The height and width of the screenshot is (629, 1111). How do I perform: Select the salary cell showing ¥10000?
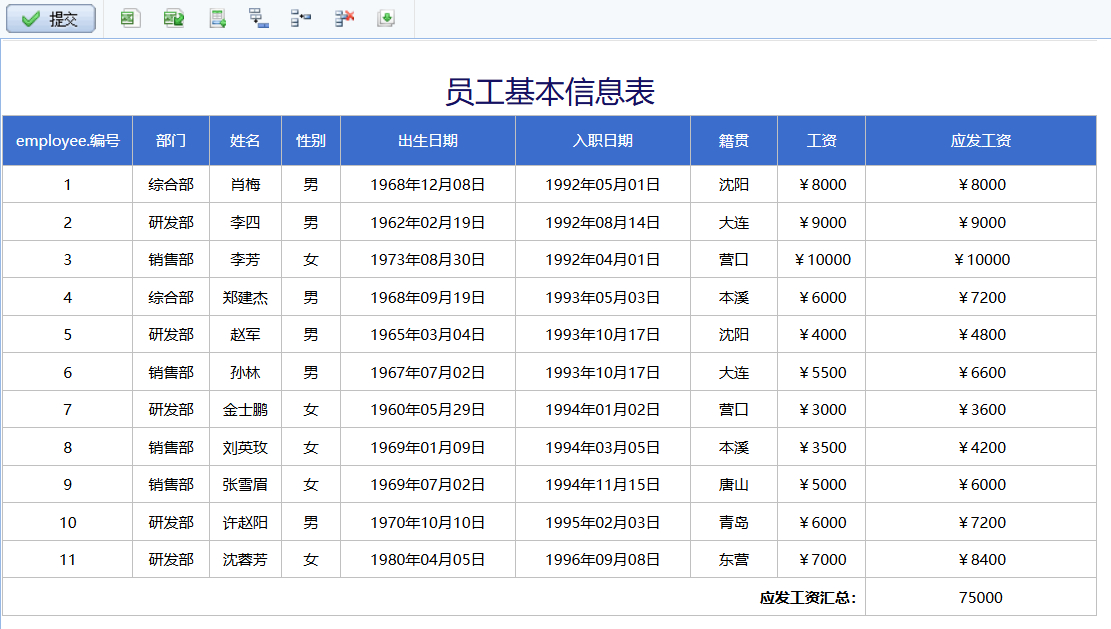[x=822, y=260]
